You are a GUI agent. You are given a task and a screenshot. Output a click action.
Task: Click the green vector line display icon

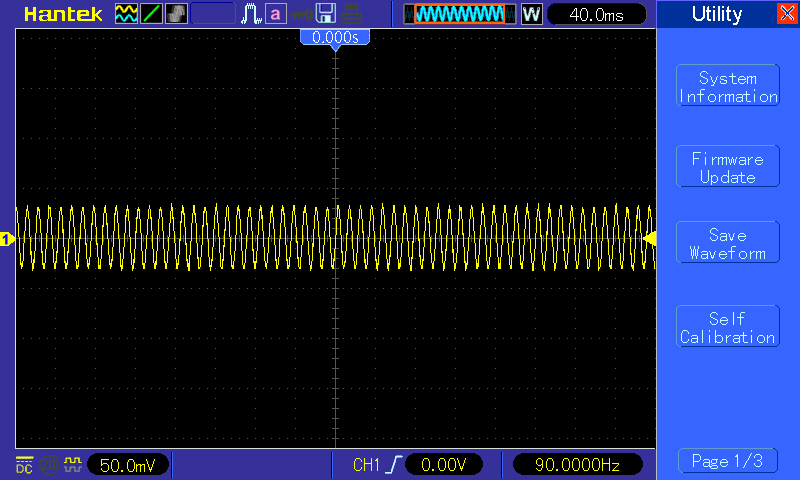click(x=151, y=14)
